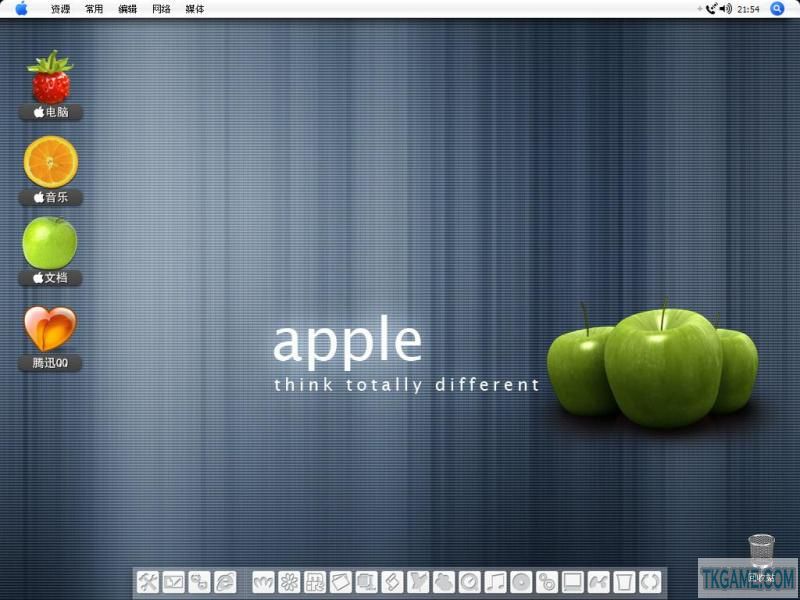This screenshot has width=800, height=600.
Task: Open the 常用 menu
Action: (x=94, y=9)
